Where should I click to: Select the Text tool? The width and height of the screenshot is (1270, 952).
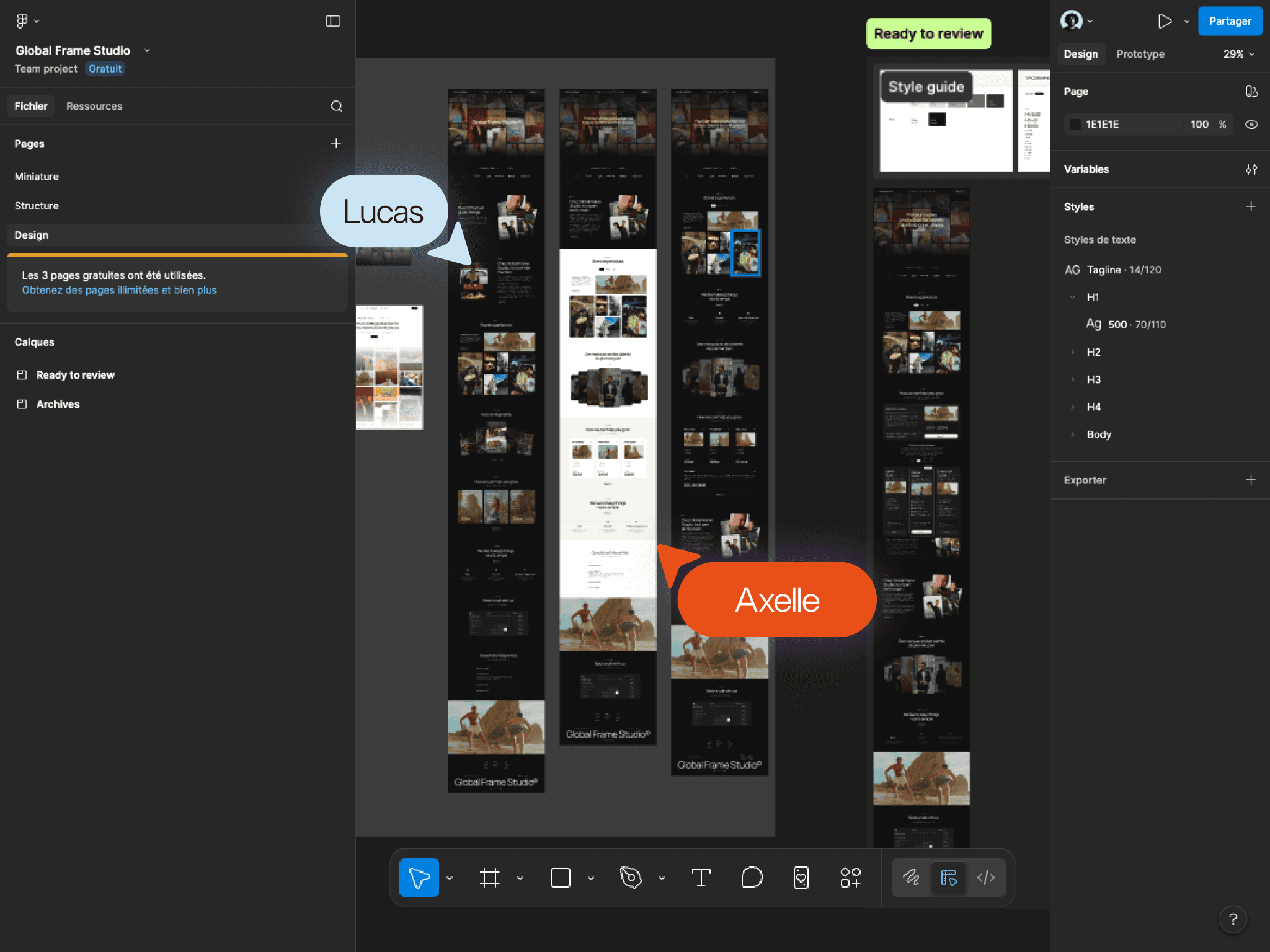tap(701, 878)
